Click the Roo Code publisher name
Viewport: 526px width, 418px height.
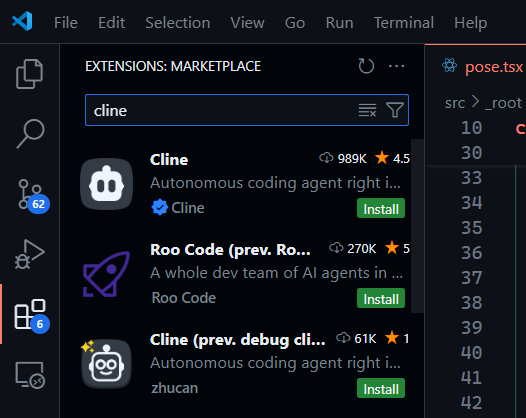pyautogui.click(x=183, y=298)
